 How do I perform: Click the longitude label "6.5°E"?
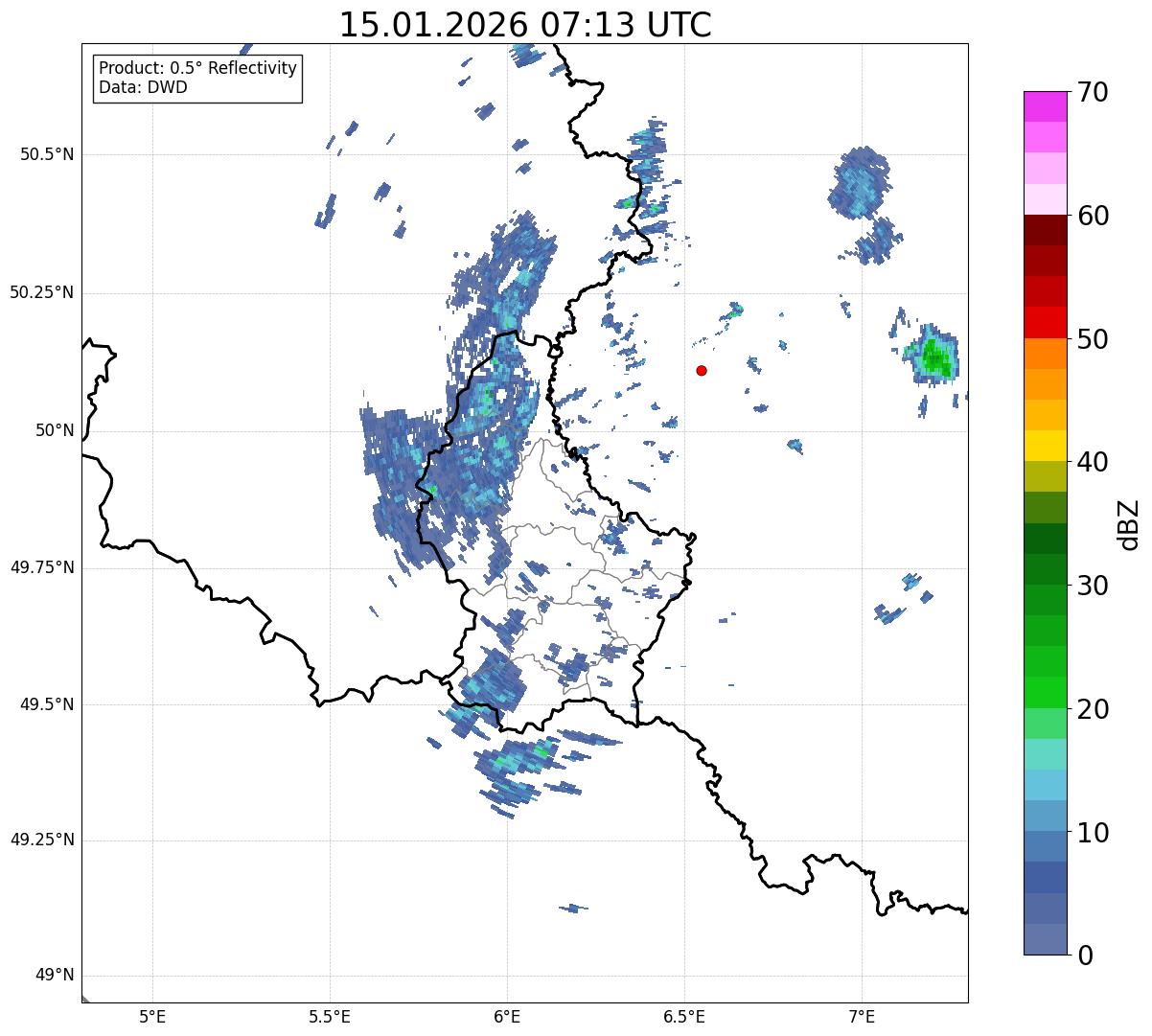[x=684, y=1016]
